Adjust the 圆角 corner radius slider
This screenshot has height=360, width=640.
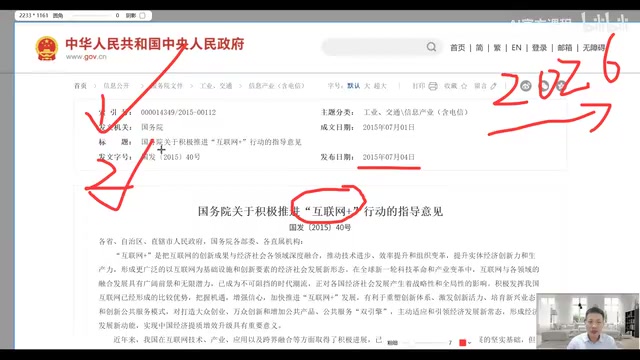90,16
